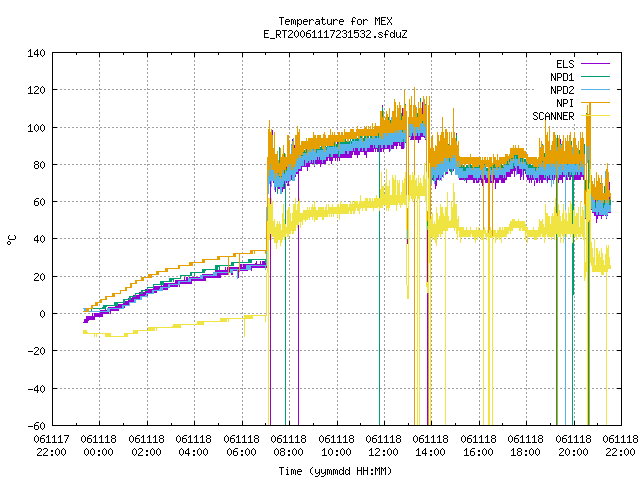The height and width of the screenshot is (480, 640).
Task: Select the NPD1 legend label
Action: (x=562, y=77)
